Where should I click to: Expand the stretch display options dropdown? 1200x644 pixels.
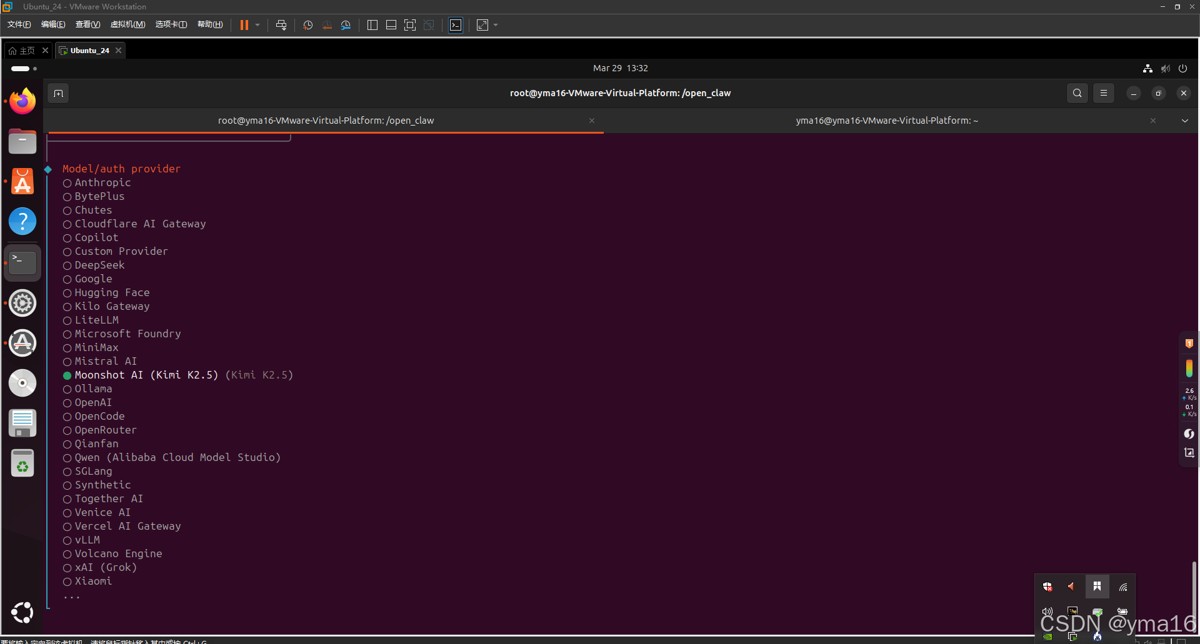[x=495, y=25]
